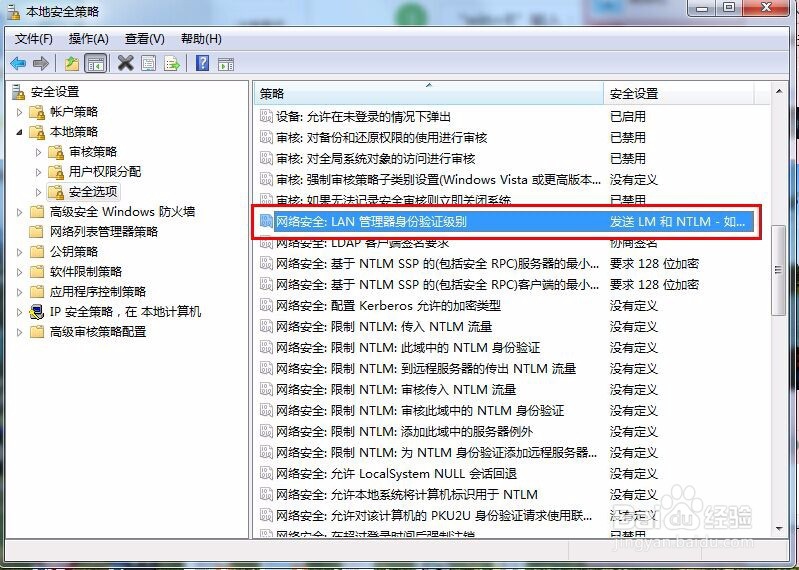
Task: Click 发送 LM 和 NTLM setting value
Action: [x=677, y=222]
